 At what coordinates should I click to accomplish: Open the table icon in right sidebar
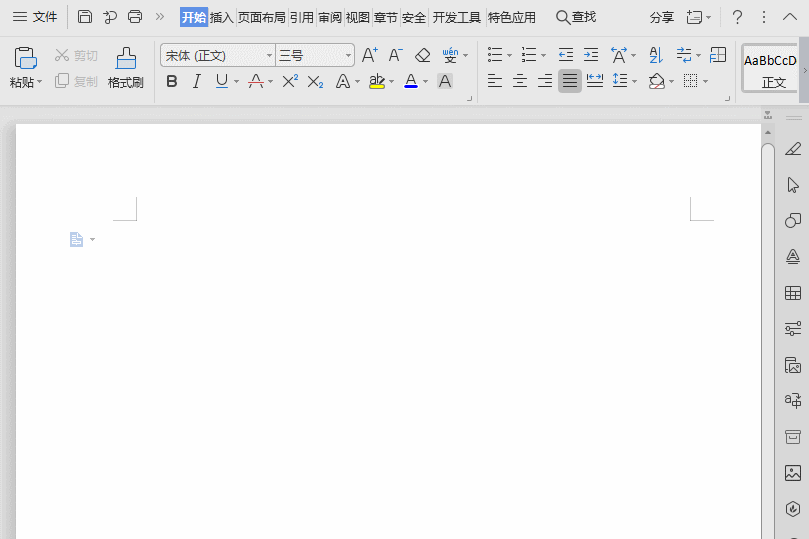pyautogui.click(x=793, y=293)
